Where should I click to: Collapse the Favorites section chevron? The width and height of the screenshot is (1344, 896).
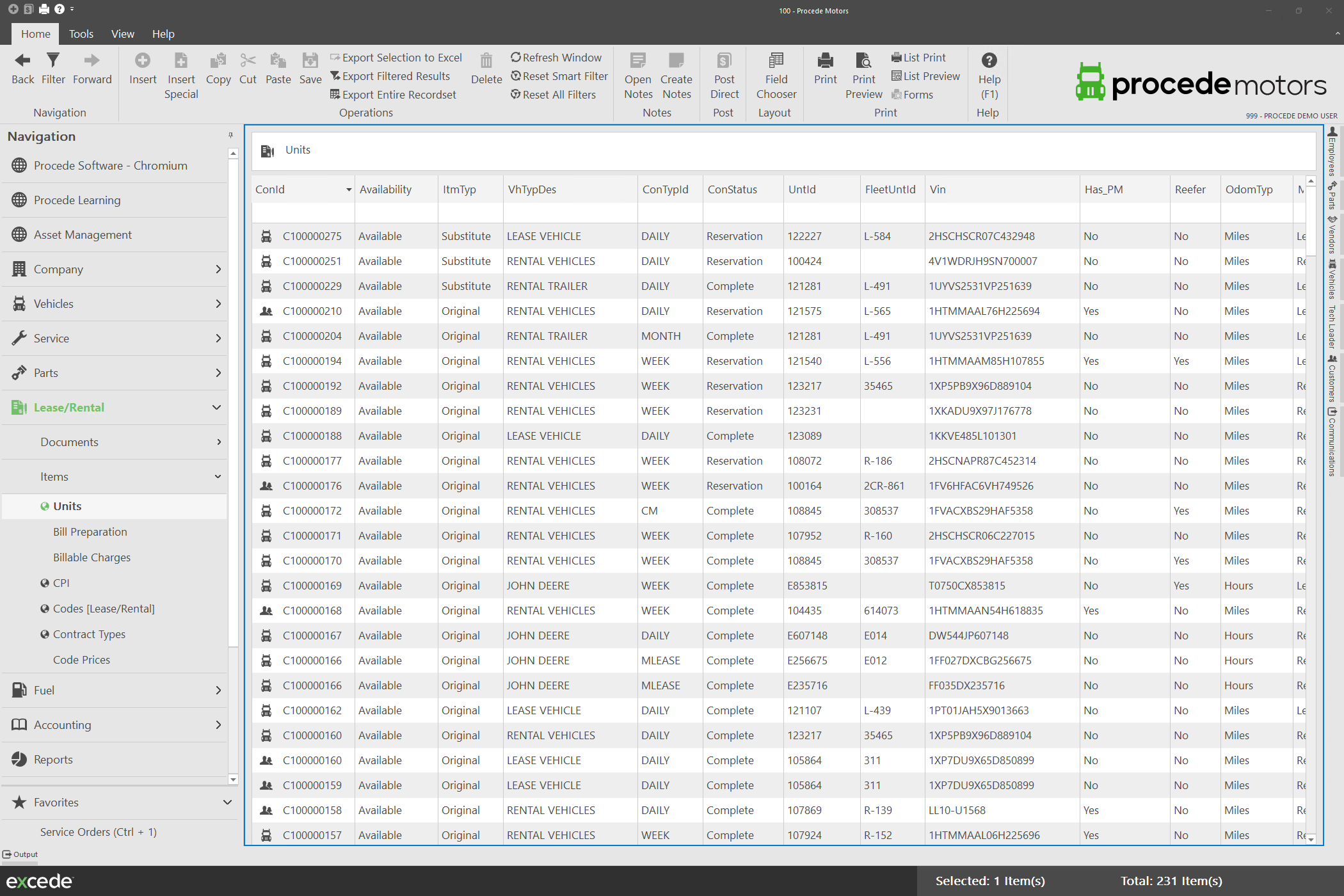[x=227, y=803]
